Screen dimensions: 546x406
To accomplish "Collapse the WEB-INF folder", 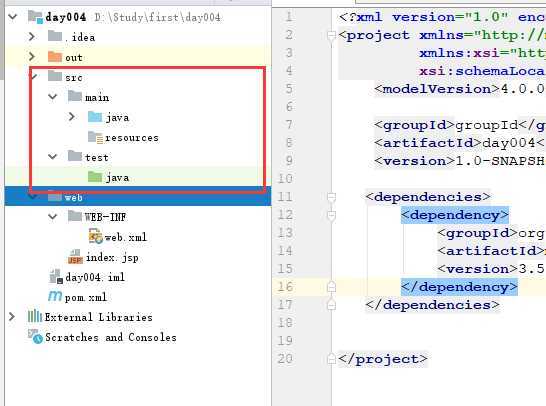I will coord(53,217).
